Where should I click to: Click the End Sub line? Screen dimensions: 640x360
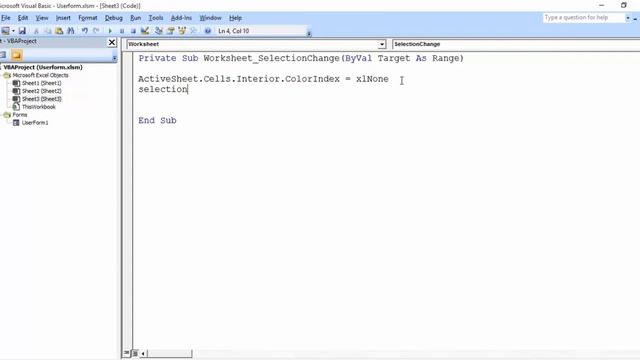(157, 120)
